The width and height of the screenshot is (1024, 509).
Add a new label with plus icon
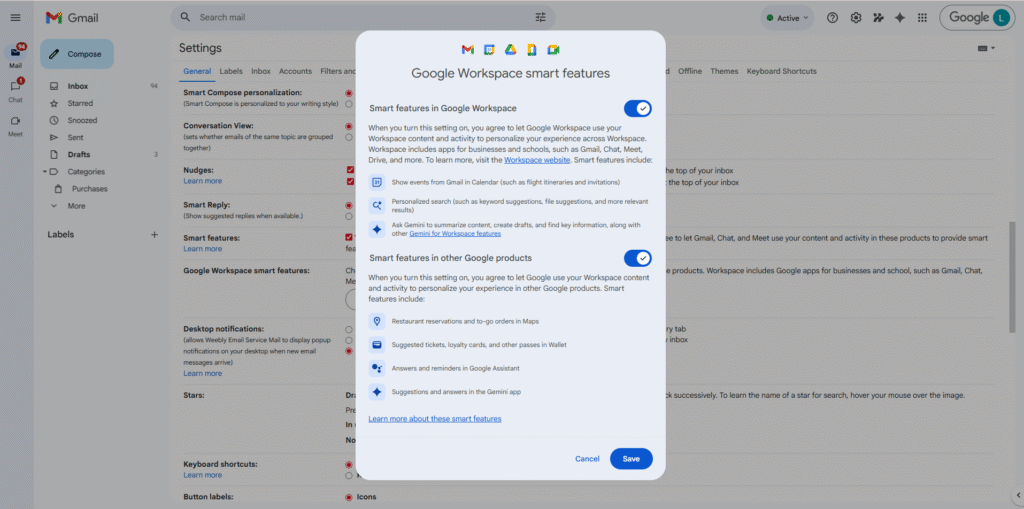coord(154,234)
